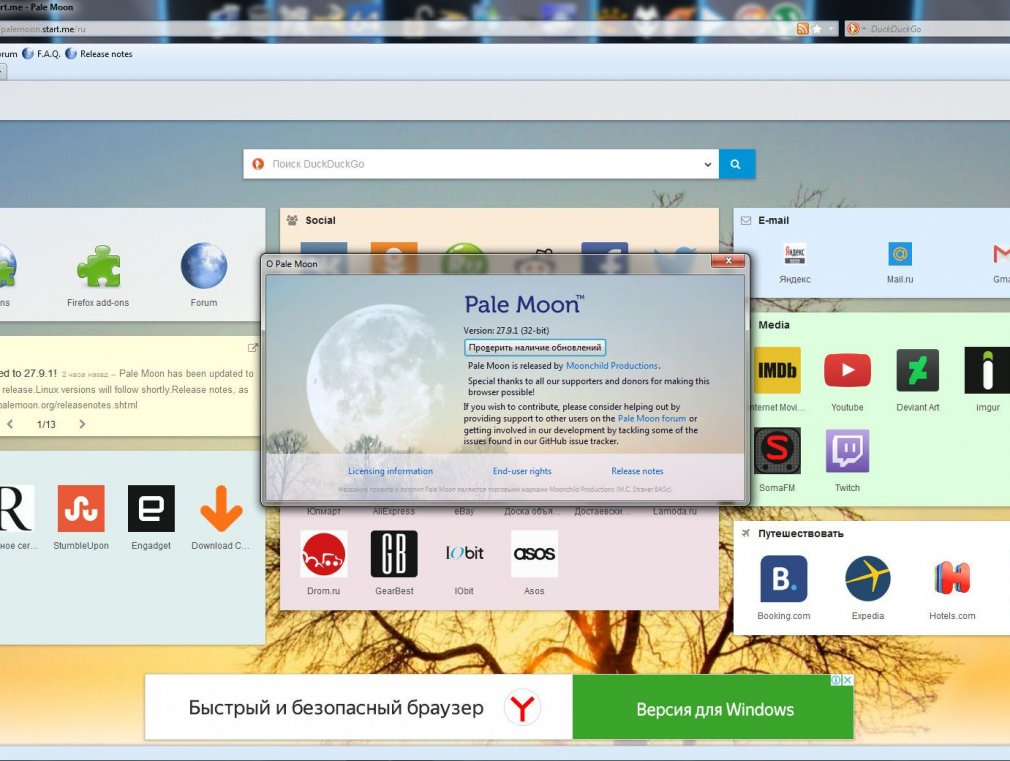This screenshot has width=1010, height=761.
Task: Open the Moonchild Productions link
Action: coord(611,365)
